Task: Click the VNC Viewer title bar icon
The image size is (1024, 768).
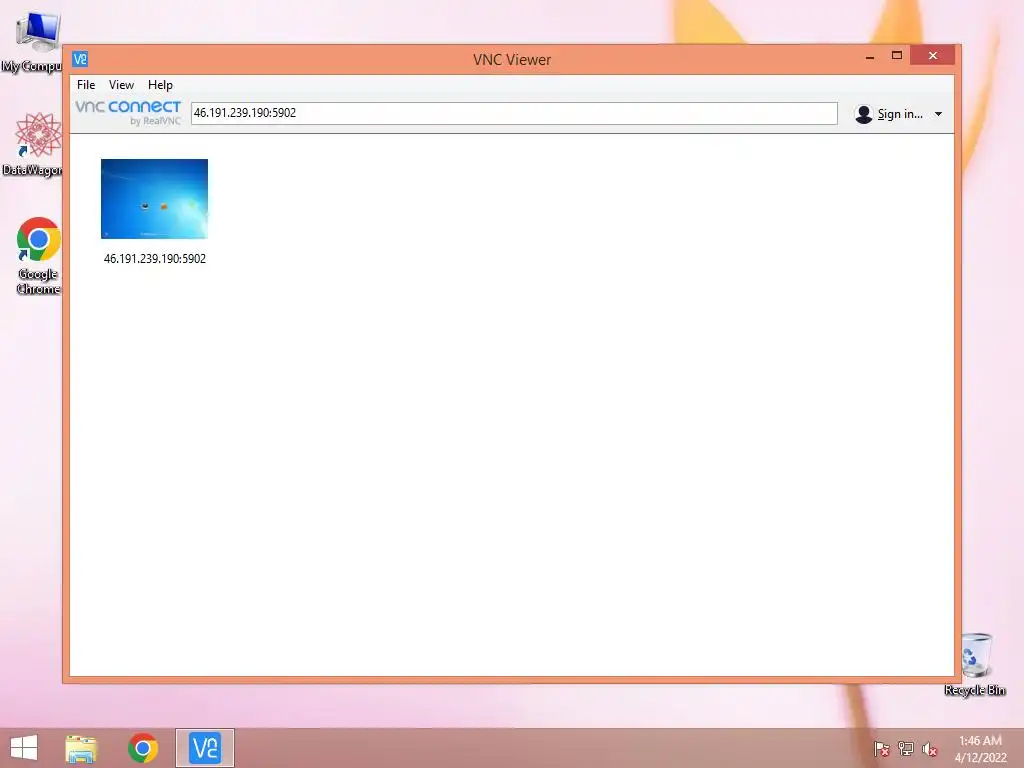Action: click(80, 59)
